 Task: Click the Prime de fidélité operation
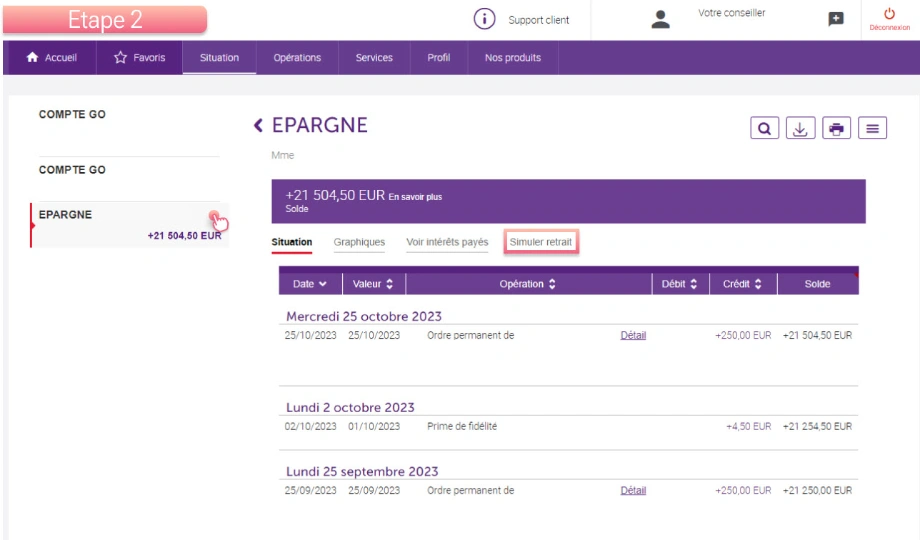[462, 426]
